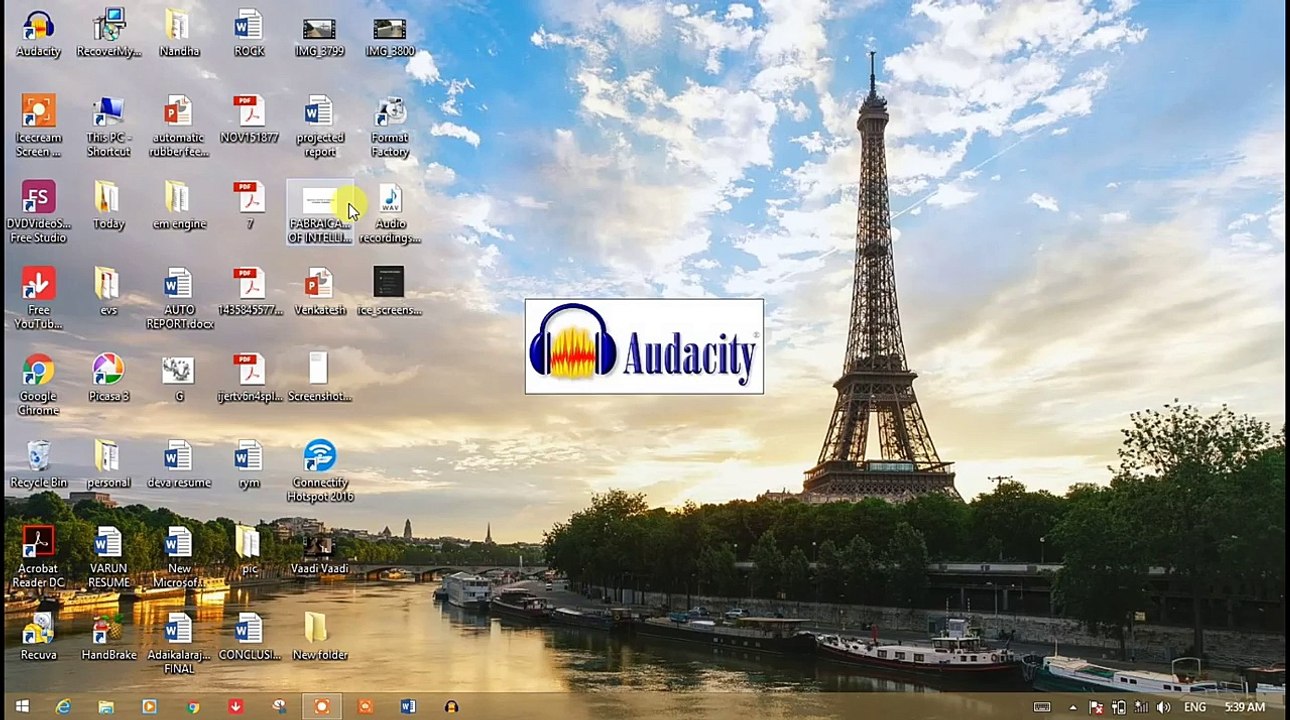Select the em engine folder
Image resolution: width=1290 pixels, height=720 pixels.
coord(178,206)
